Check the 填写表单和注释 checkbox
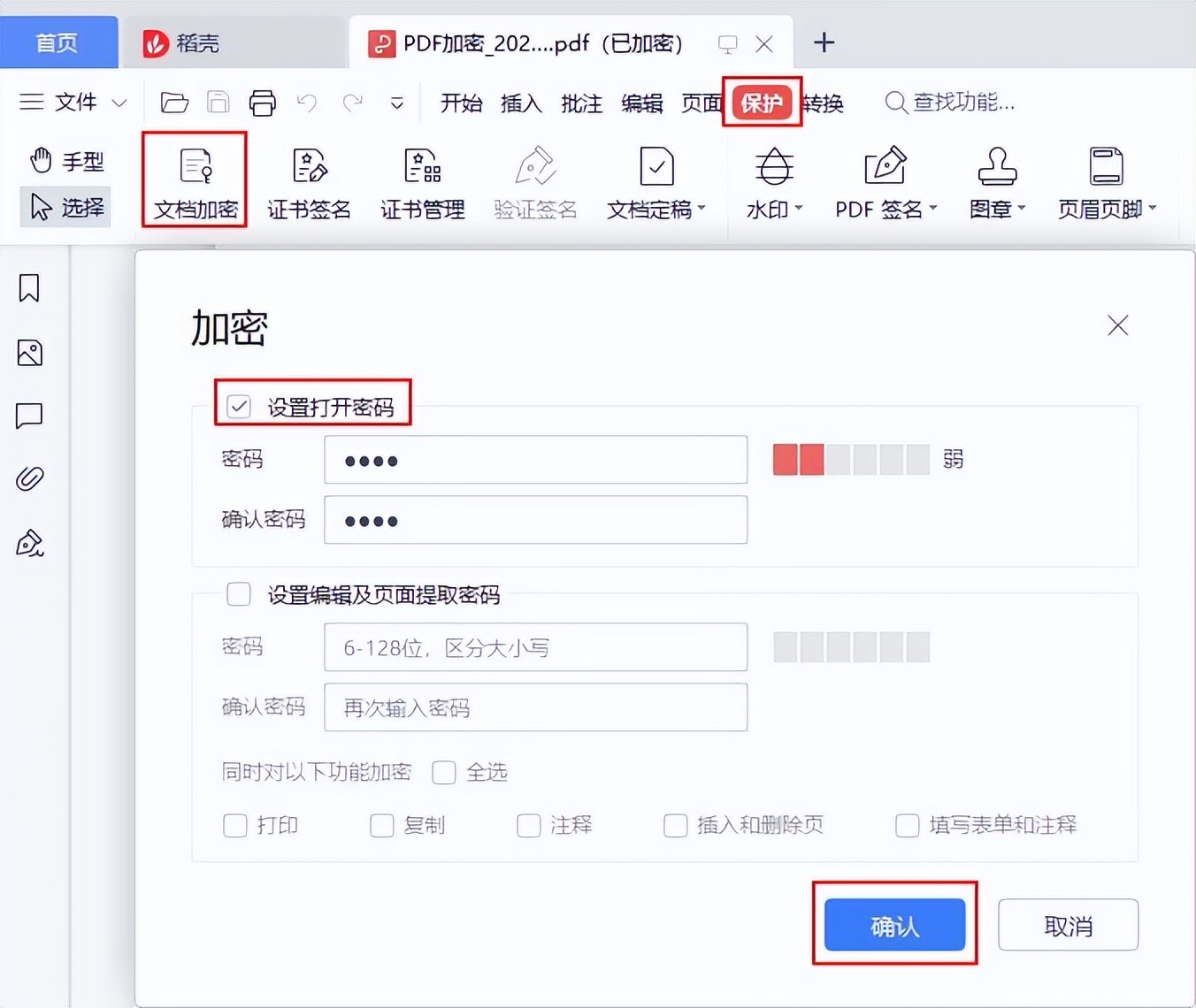1196x1008 pixels. (908, 825)
